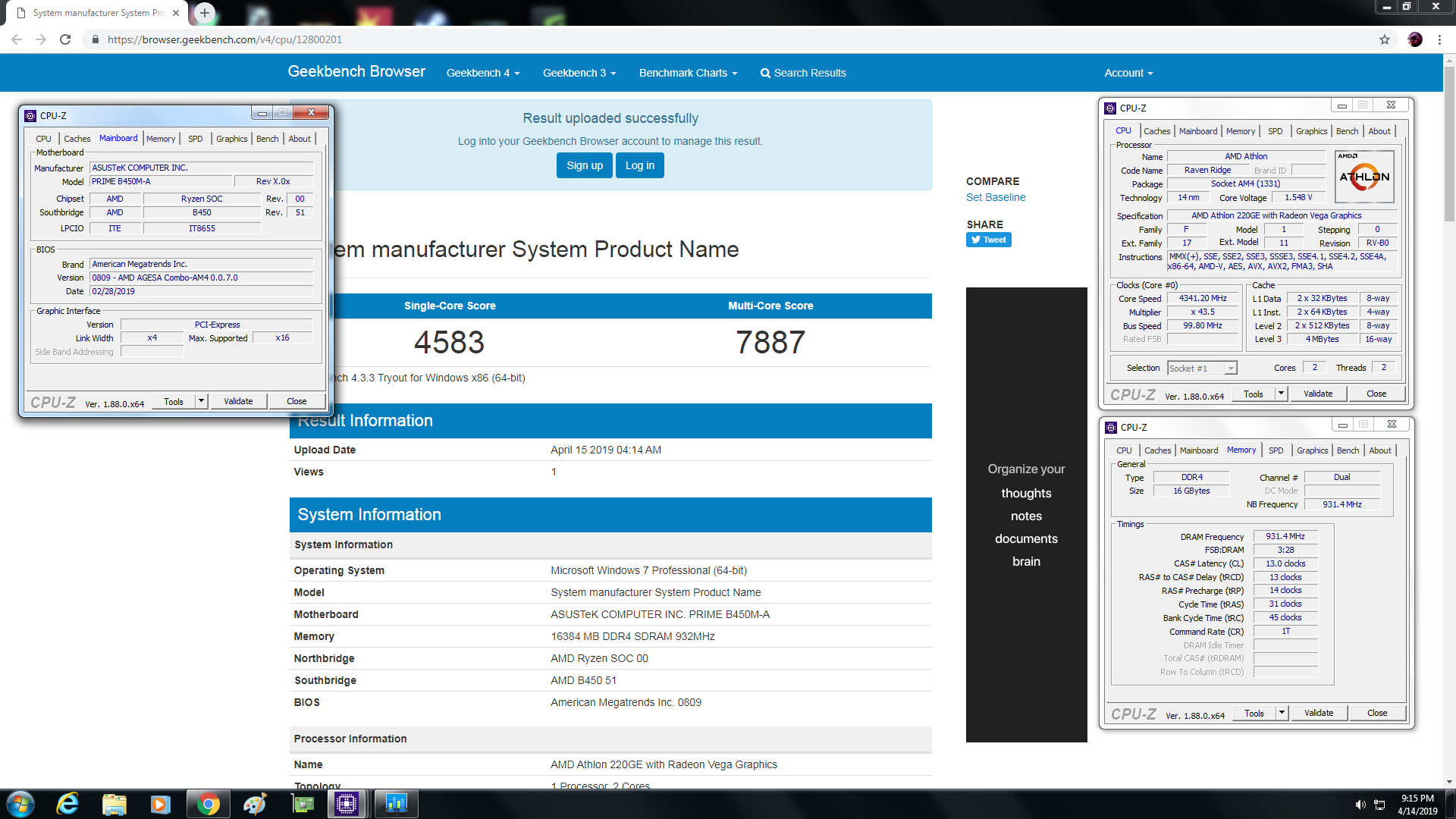This screenshot has height=819, width=1456.
Task: Select multi-core score 7887
Action: [x=770, y=342]
